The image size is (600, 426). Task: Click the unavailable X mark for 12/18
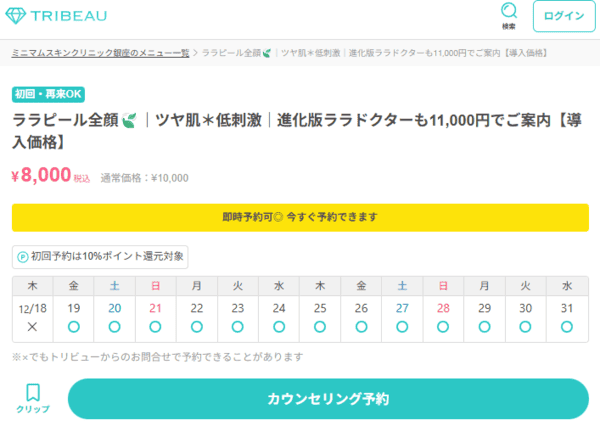[x=32, y=327]
